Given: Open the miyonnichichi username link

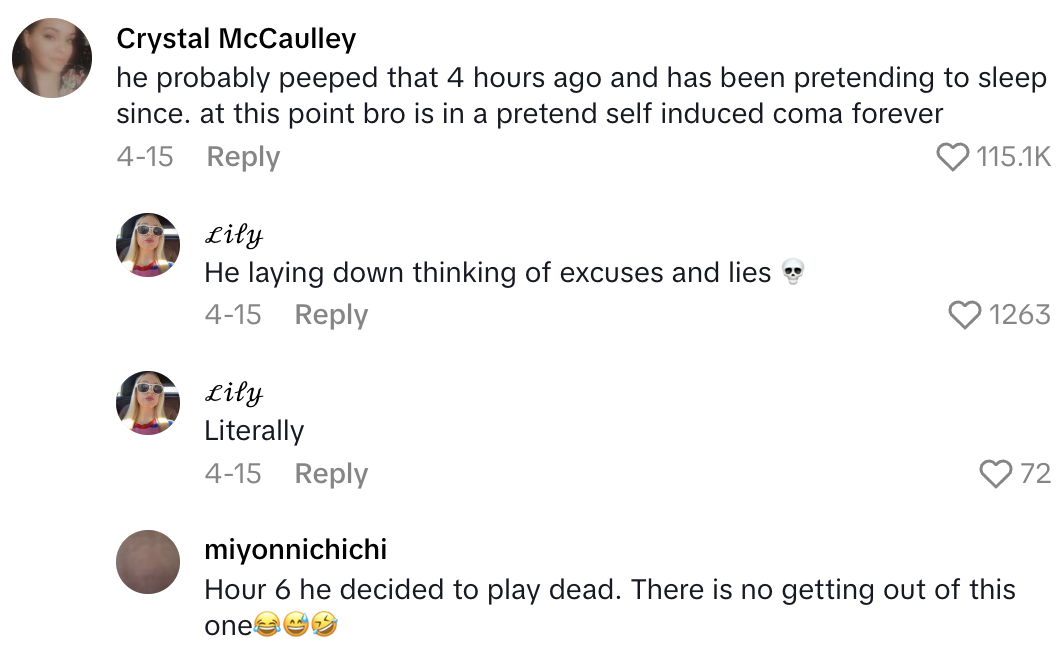Looking at the screenshot, I should [x=295, y=550].
